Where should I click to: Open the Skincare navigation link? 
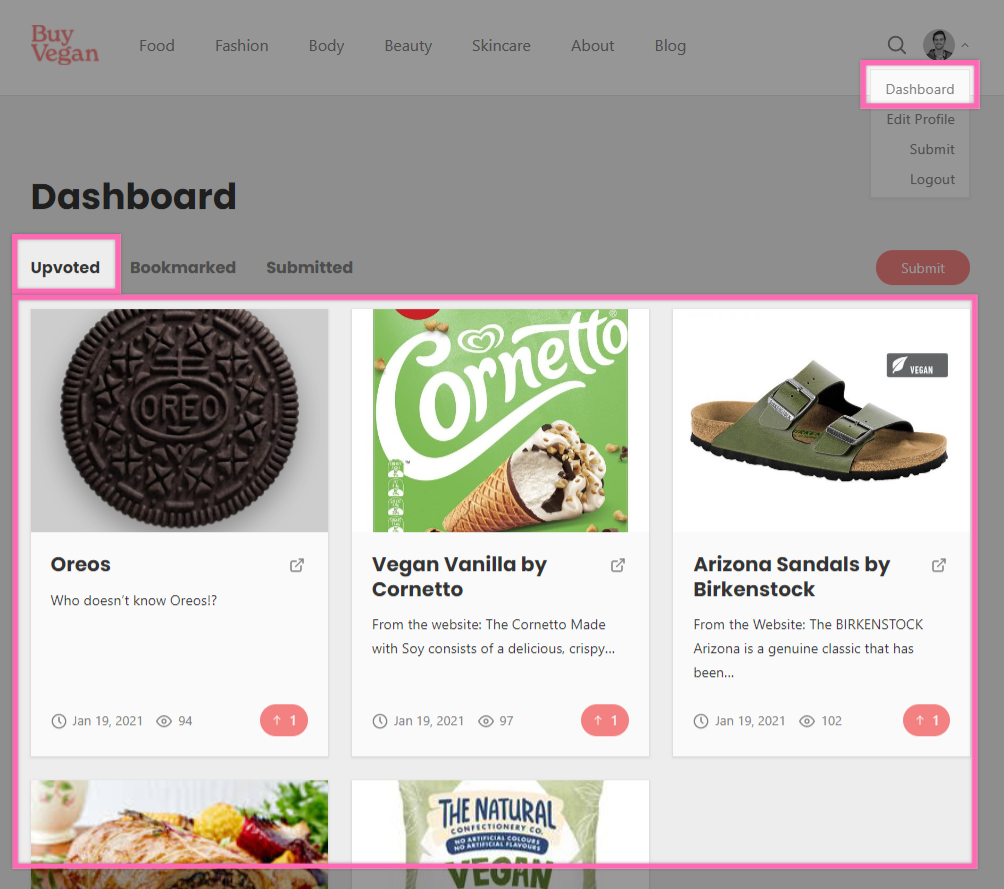[x=501, y=45]
